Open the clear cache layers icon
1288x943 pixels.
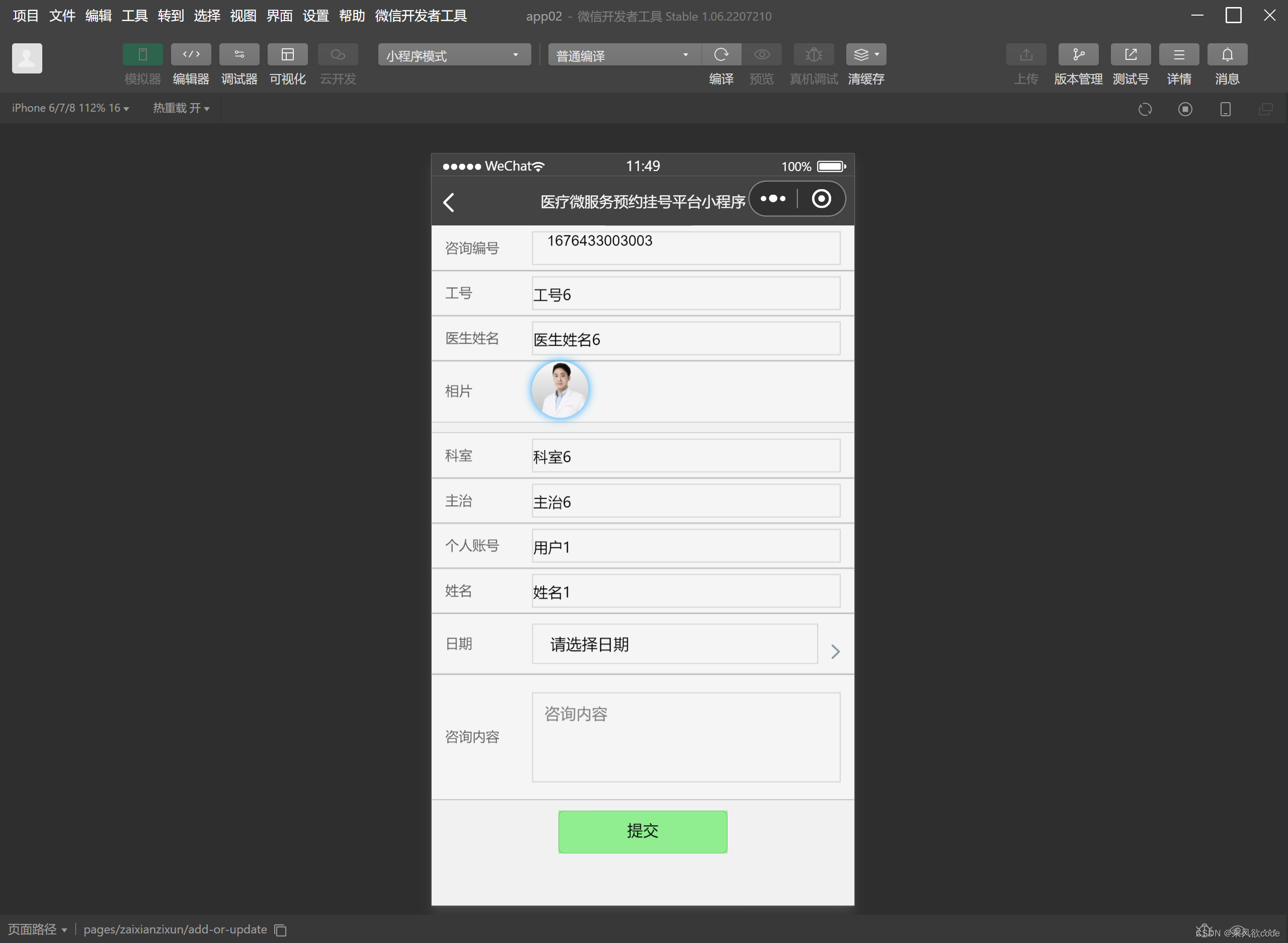865,54
